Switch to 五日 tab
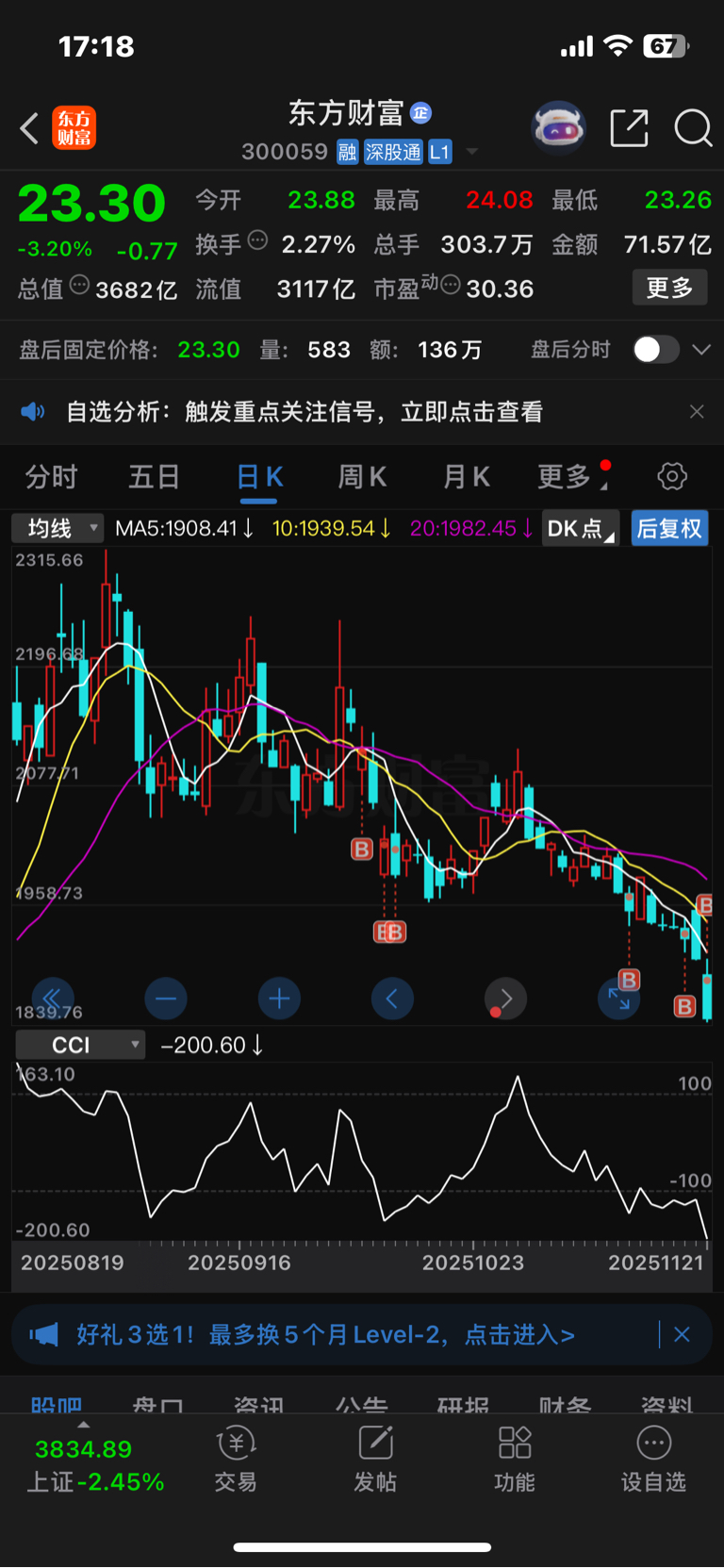 click(x=154, y=477)
